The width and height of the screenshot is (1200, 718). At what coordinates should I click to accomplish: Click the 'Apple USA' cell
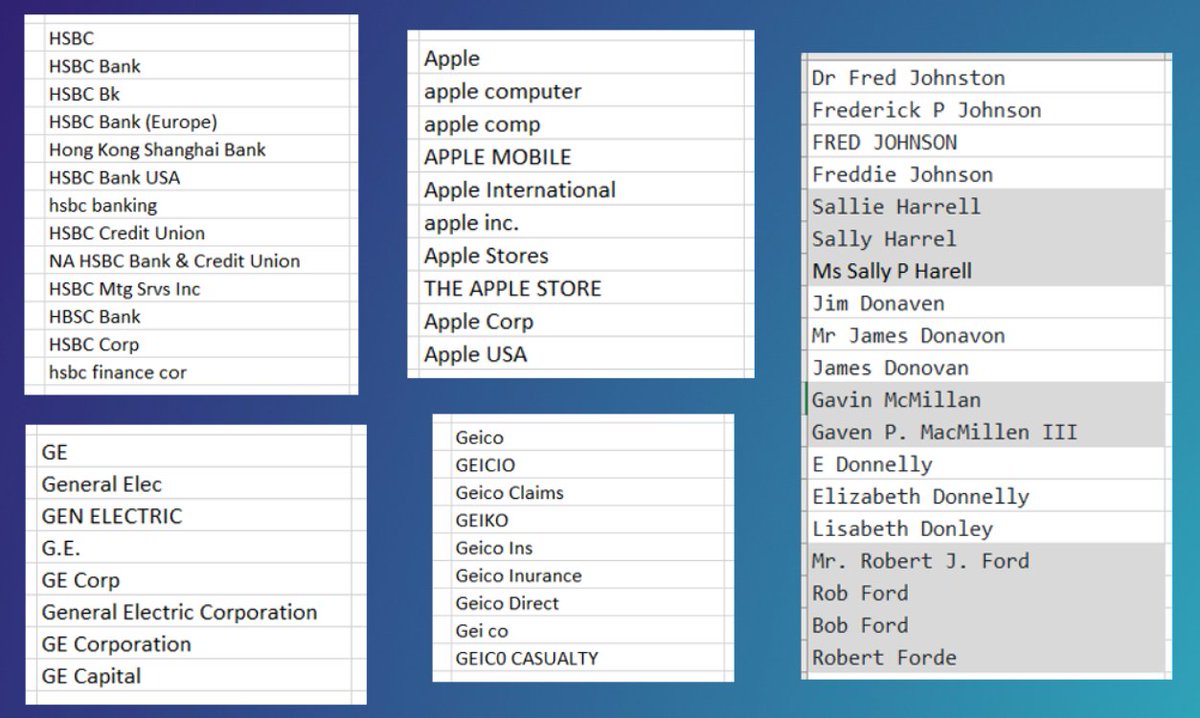point(581,354)
